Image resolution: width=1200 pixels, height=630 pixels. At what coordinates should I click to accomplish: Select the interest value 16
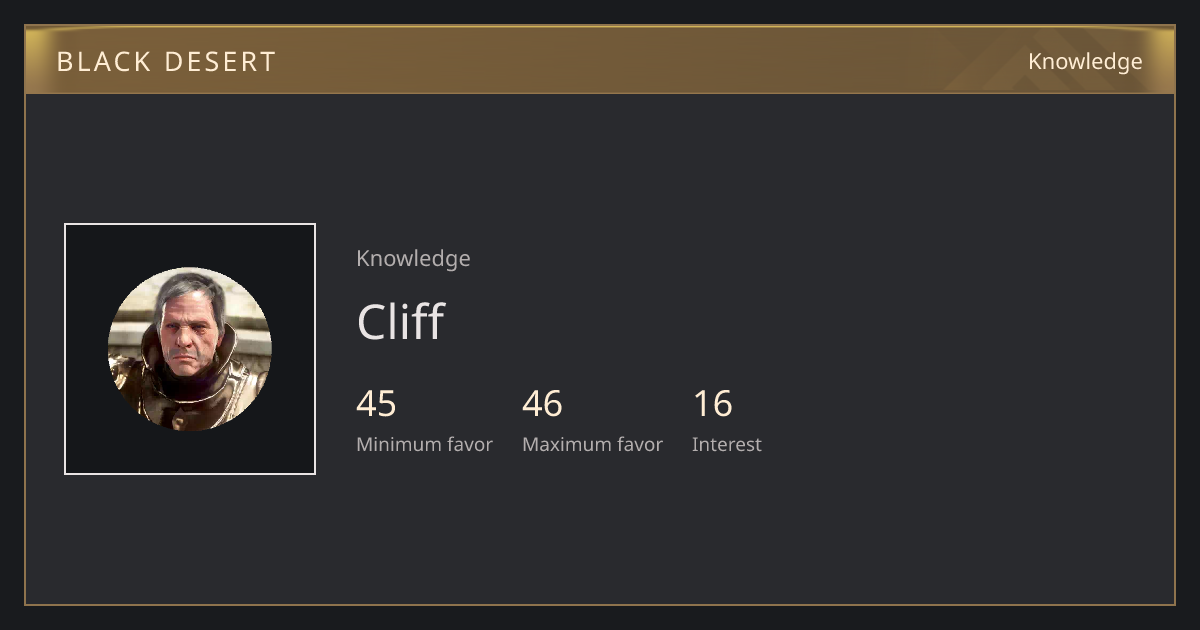pos(712,404)
